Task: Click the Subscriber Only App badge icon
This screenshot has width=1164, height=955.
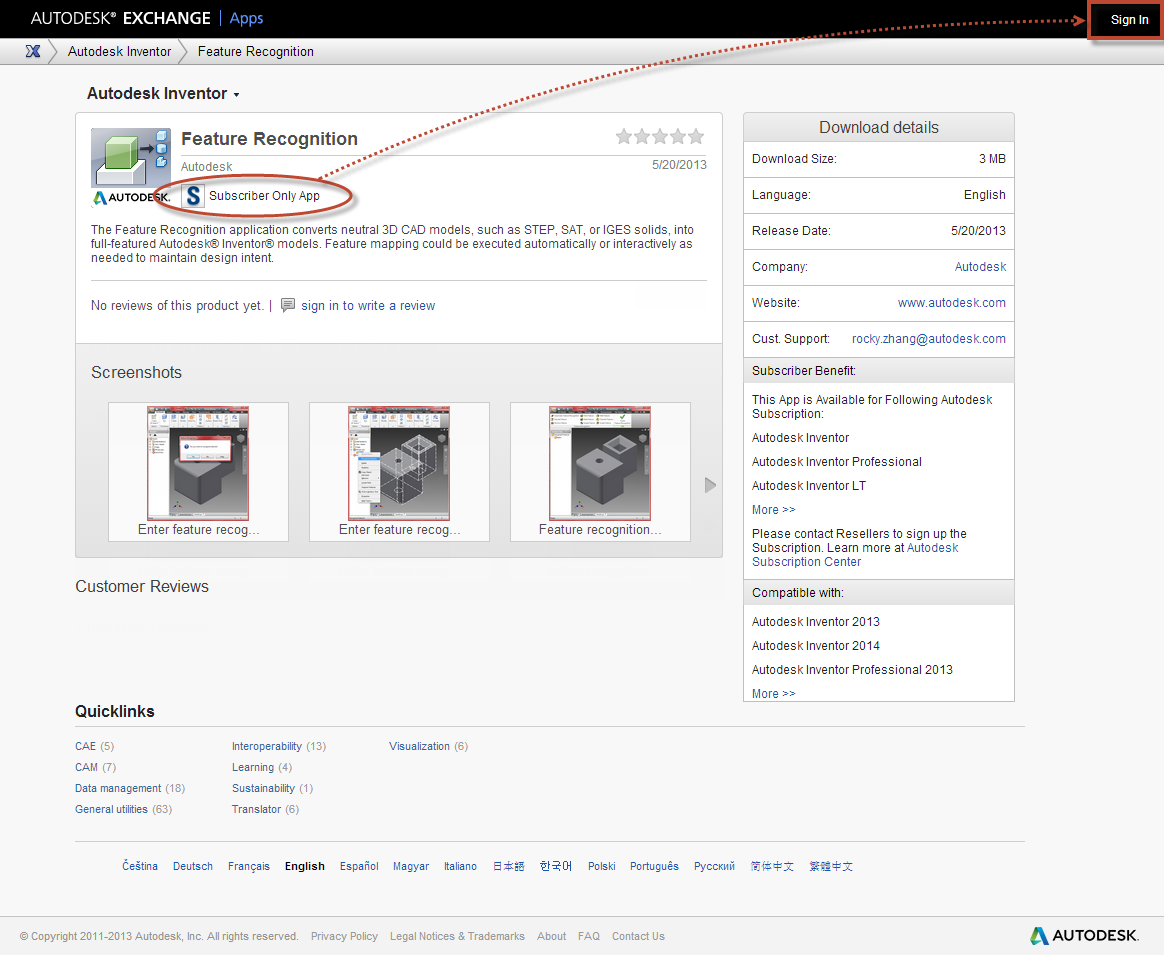Action: coord(193,196)
